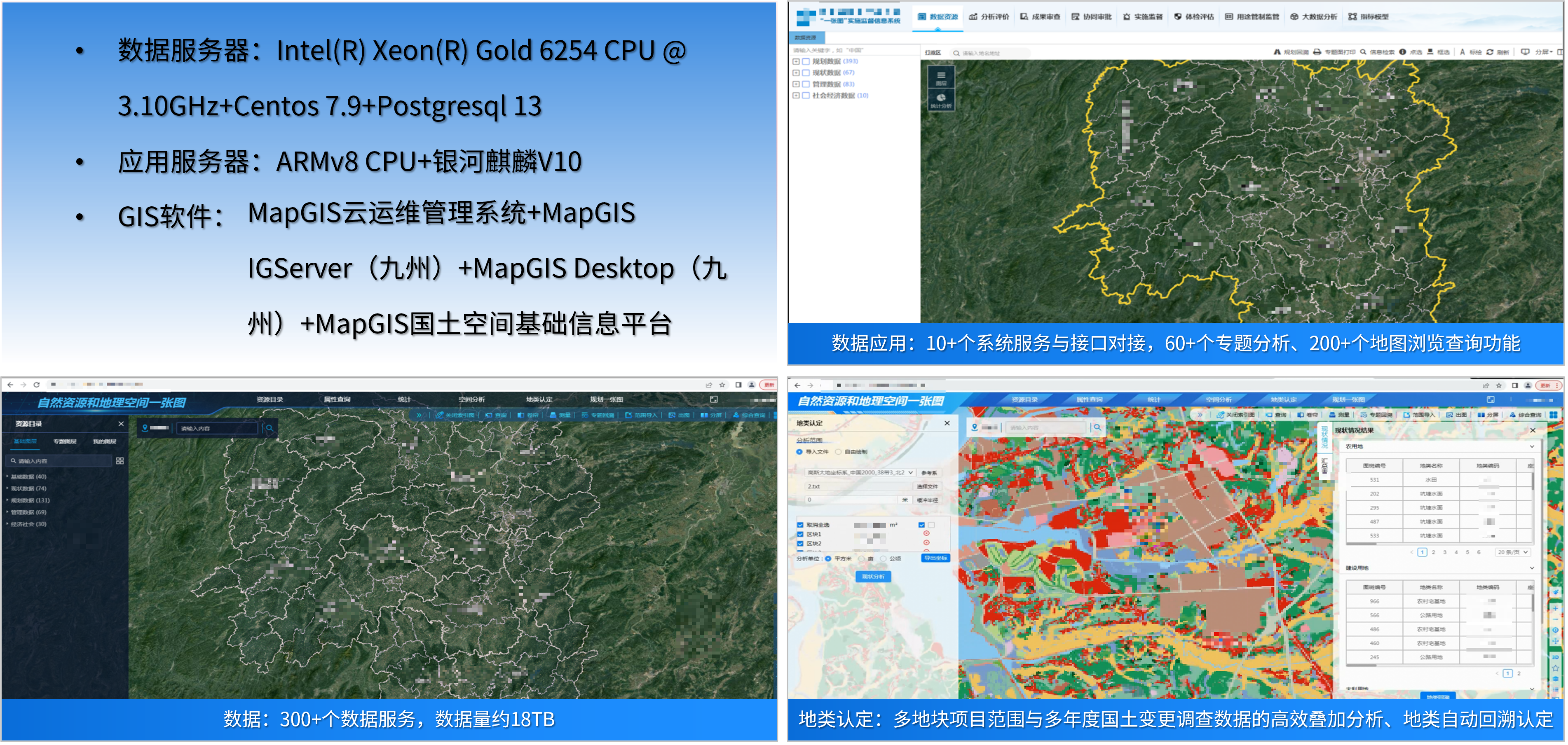Click the 卷帘 swipe tool in the light-theme toolbar
The width and height of the screenshot is (1568, 745).
(1308, 415)
